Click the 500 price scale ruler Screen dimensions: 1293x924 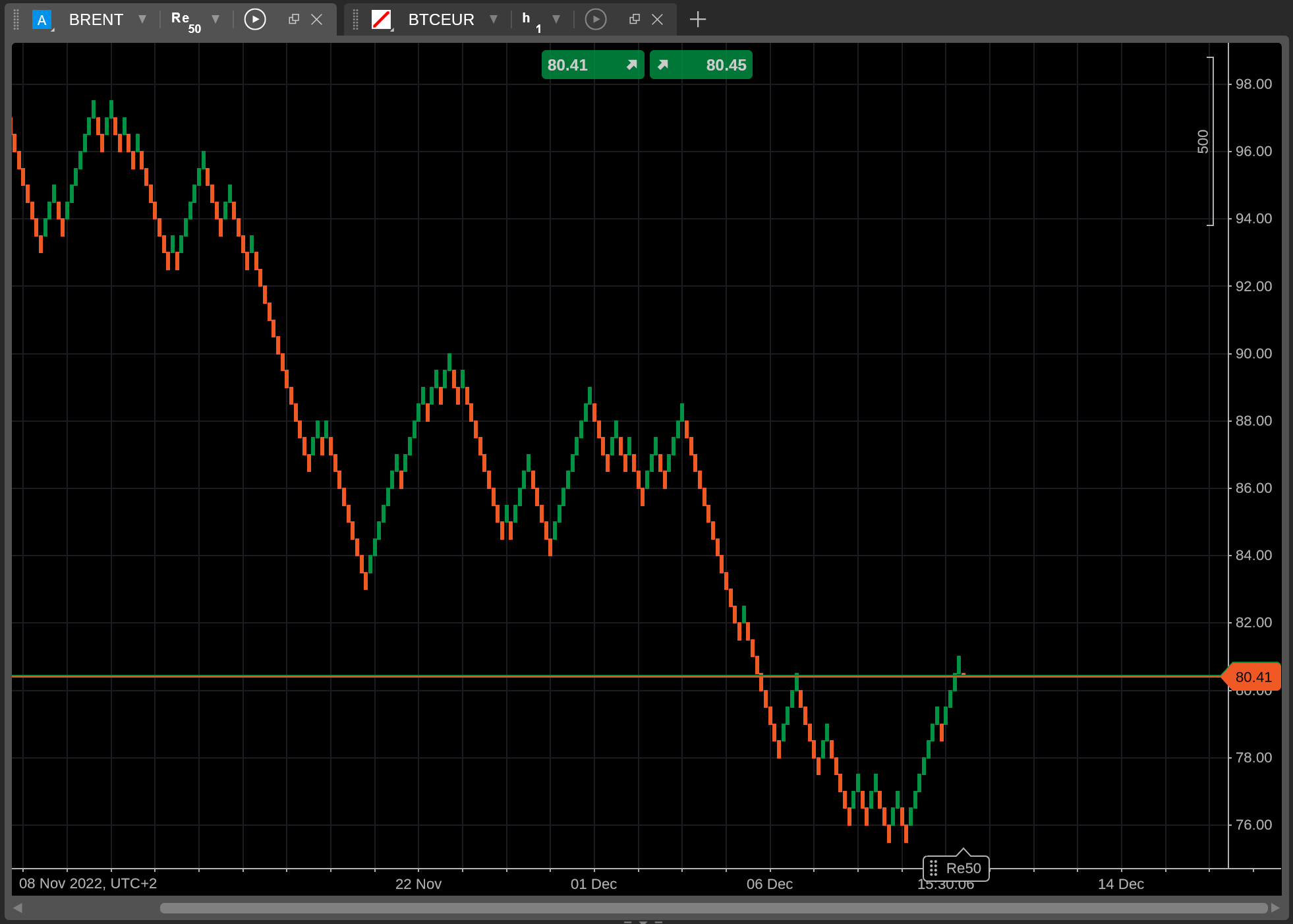tap(1206, 141)
